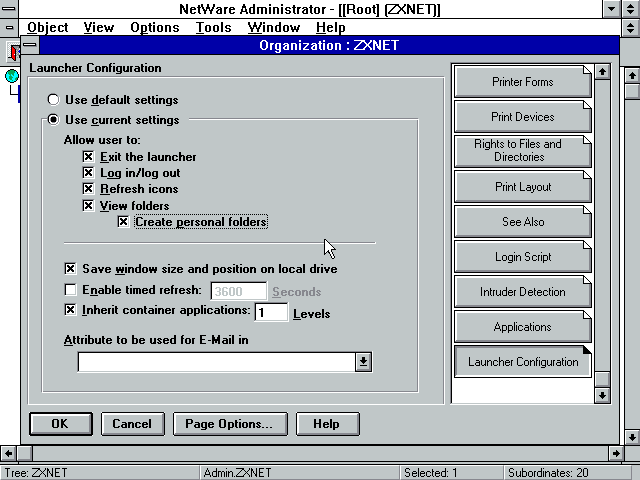Click Attribute to be used for E-Mail label

click(x=156, y=340)
